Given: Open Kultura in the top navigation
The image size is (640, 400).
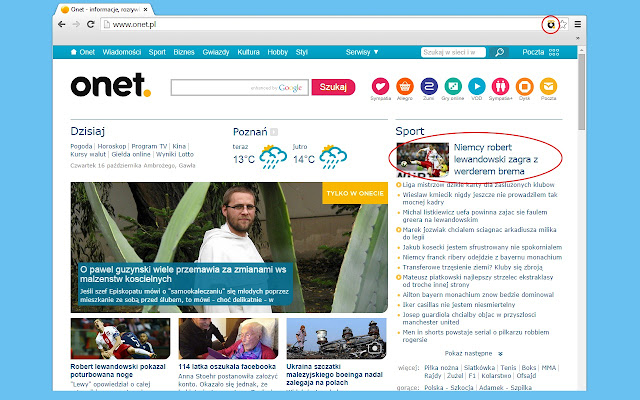Looking at the screenshot, I should pyautogui.click(x=249, y=52).
